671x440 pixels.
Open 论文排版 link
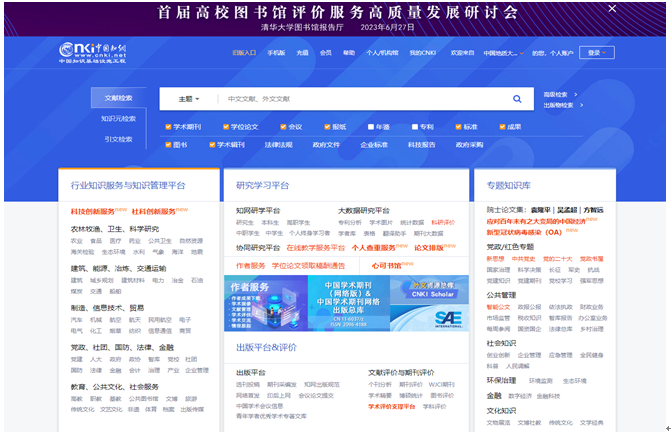[x=429, y=248]
